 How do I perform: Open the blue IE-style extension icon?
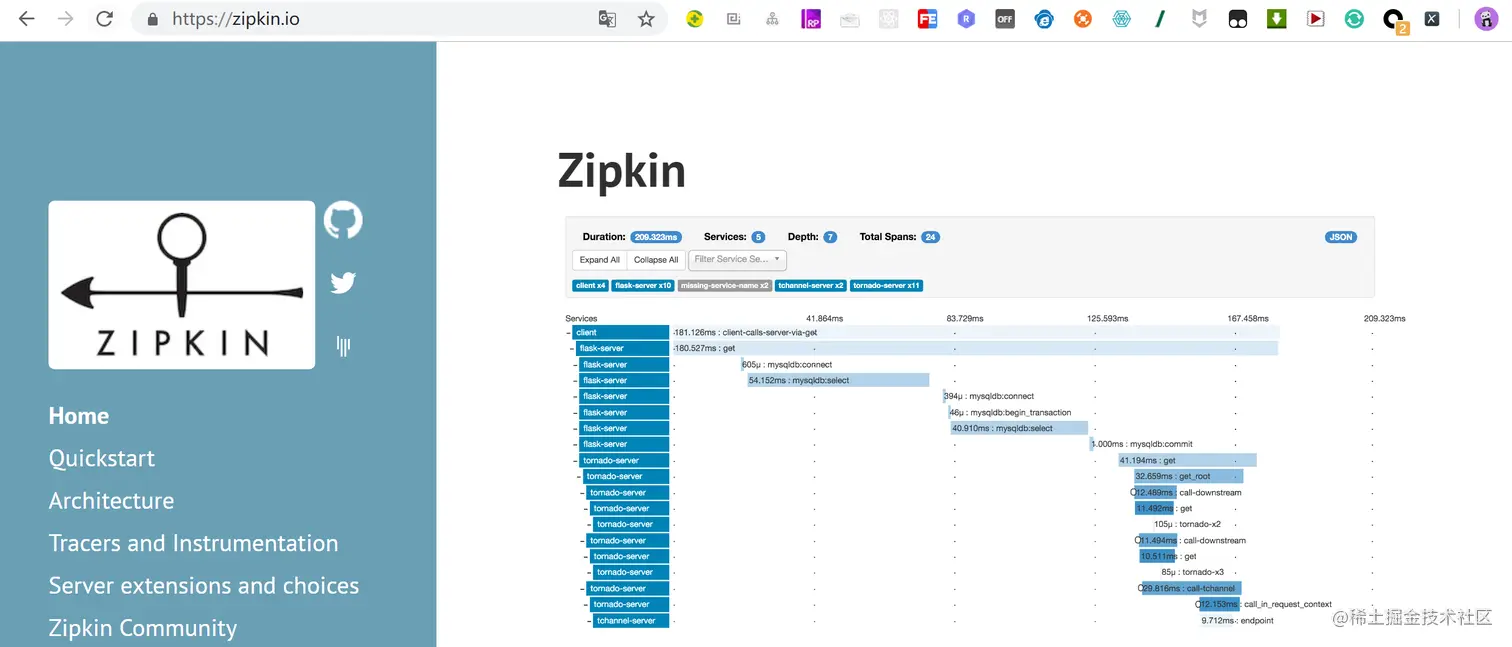(x=1044, y=19)
